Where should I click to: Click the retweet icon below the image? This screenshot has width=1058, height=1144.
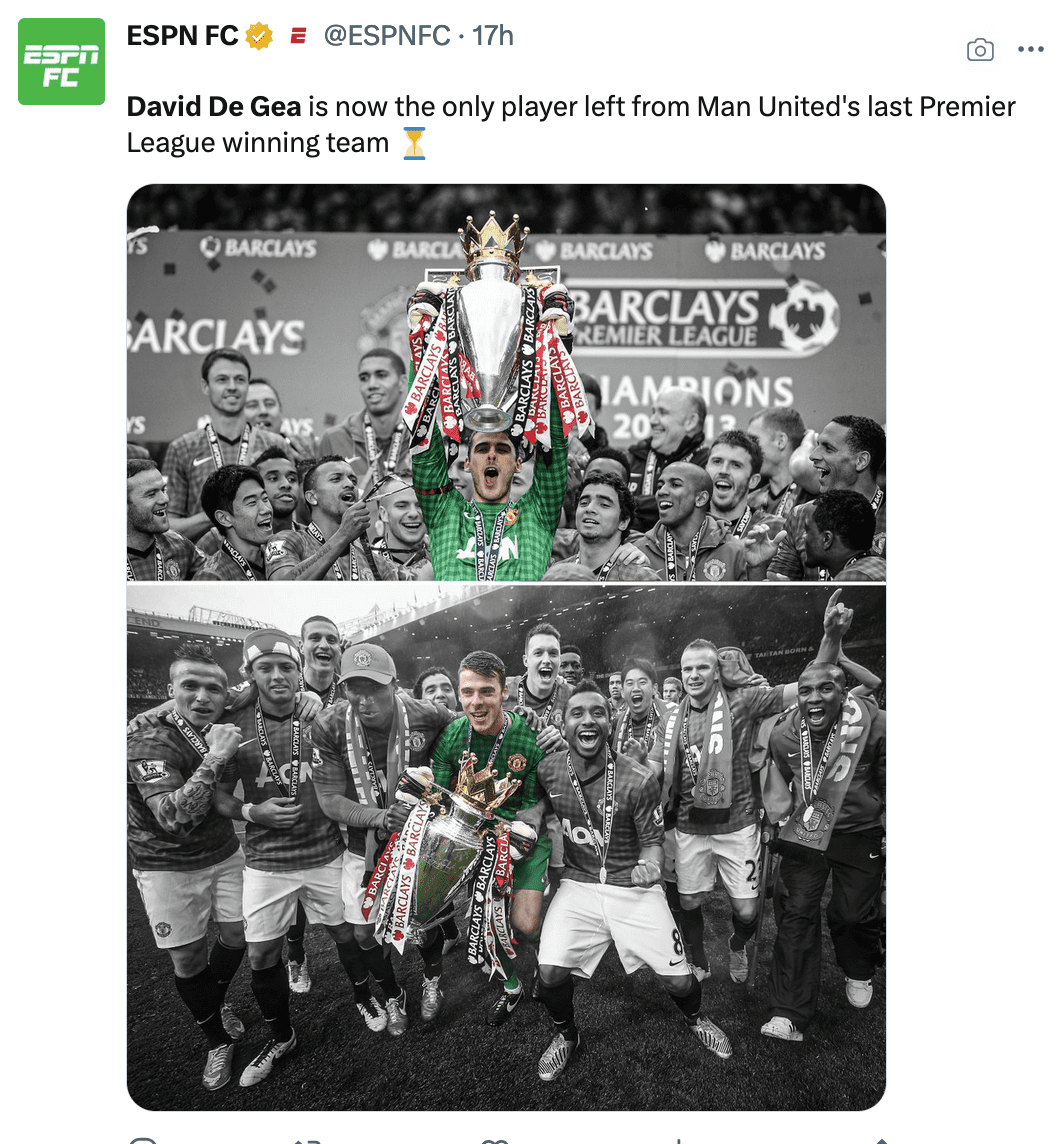307,1140
